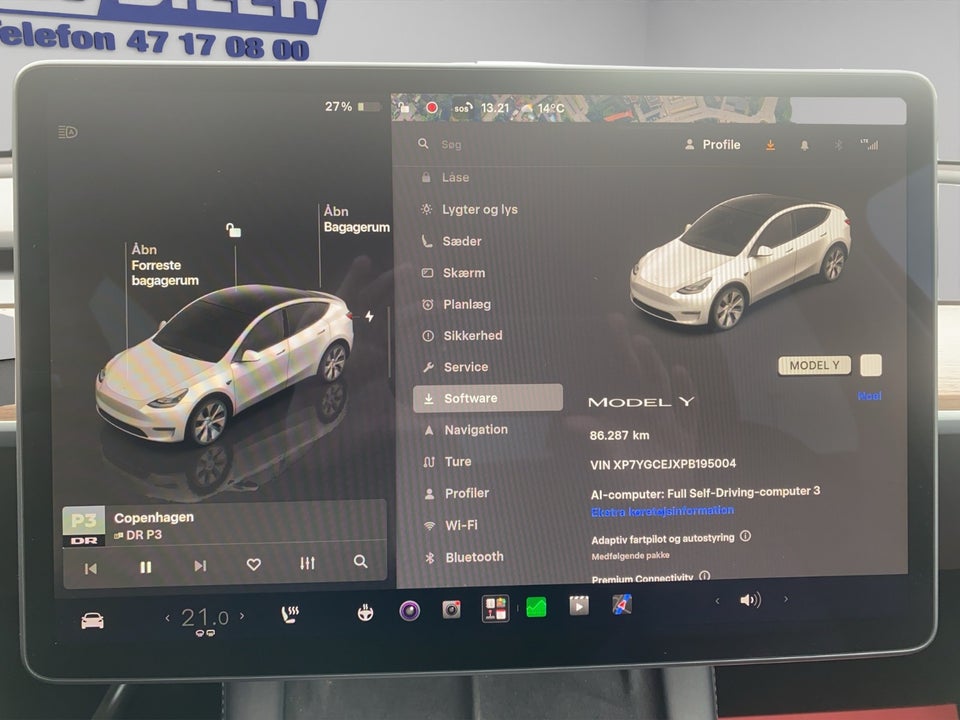960x720 pixels.
Task: Open the rear trunk (Åbn Bagagerum)
Action: (x=356, y=219)
